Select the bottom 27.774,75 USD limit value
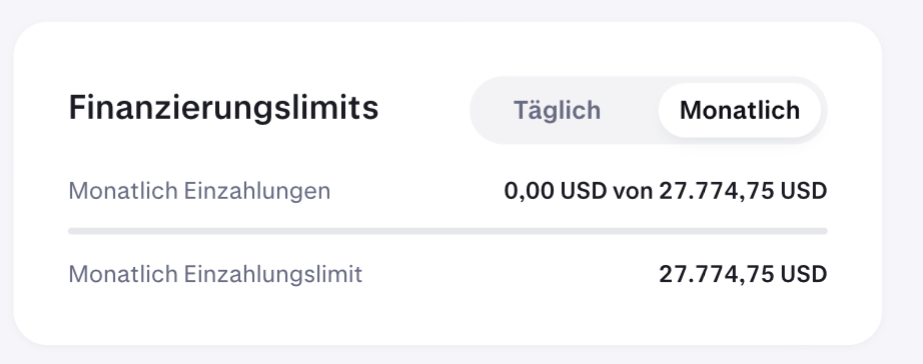This screenshot has height=364, width=923. pyautogui.click(x=743, y=274)
